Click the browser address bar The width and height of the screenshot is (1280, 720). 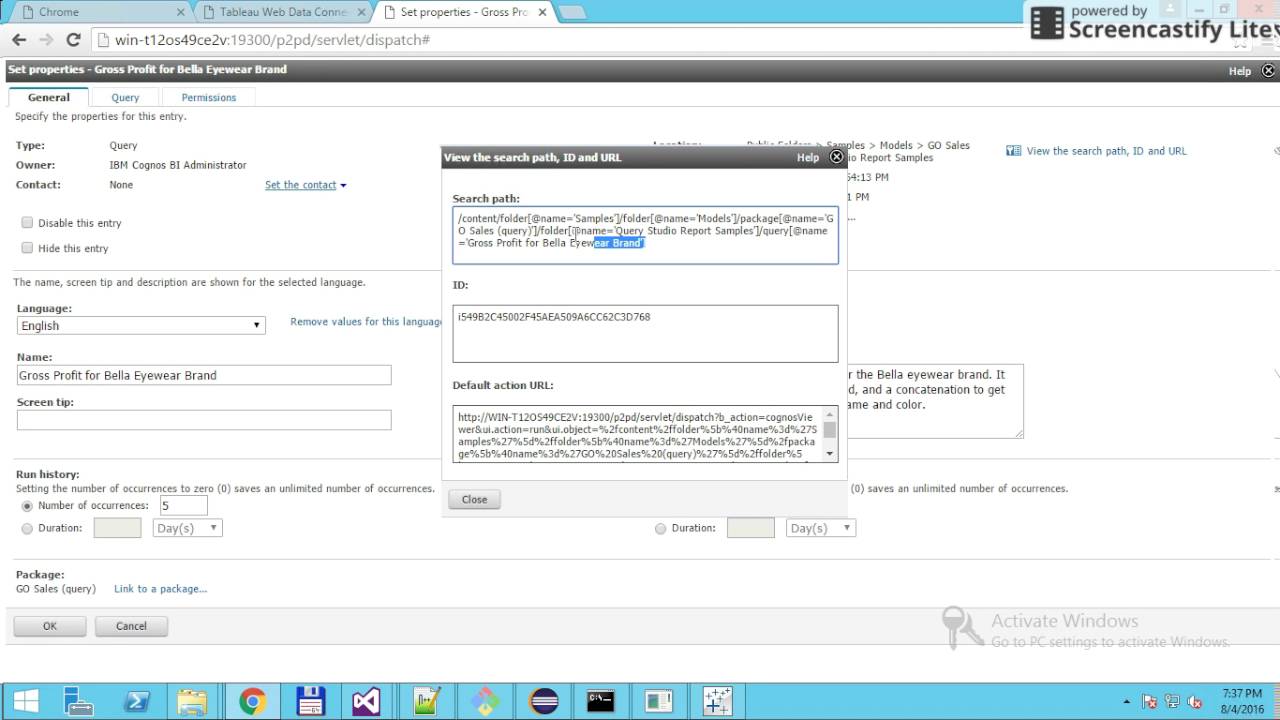click(560, 40)
